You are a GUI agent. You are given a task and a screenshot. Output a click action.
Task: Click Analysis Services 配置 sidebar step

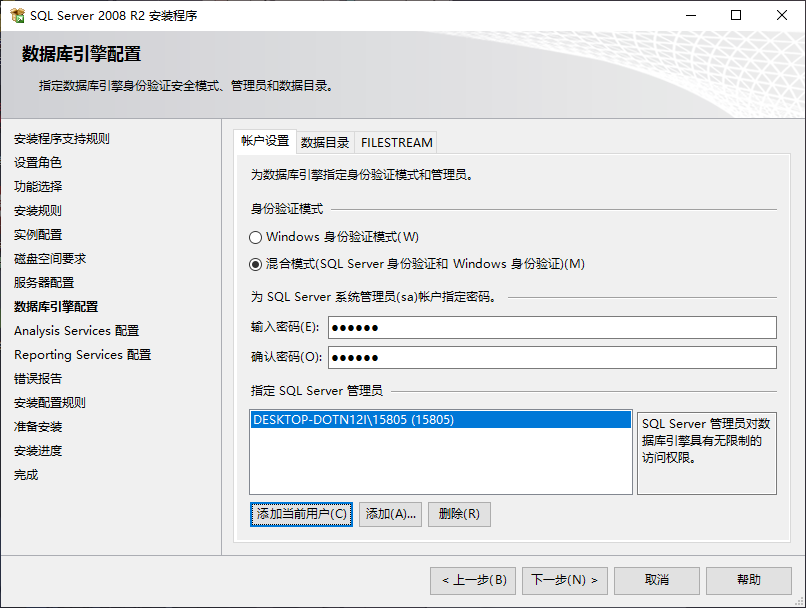pos(77,330)
